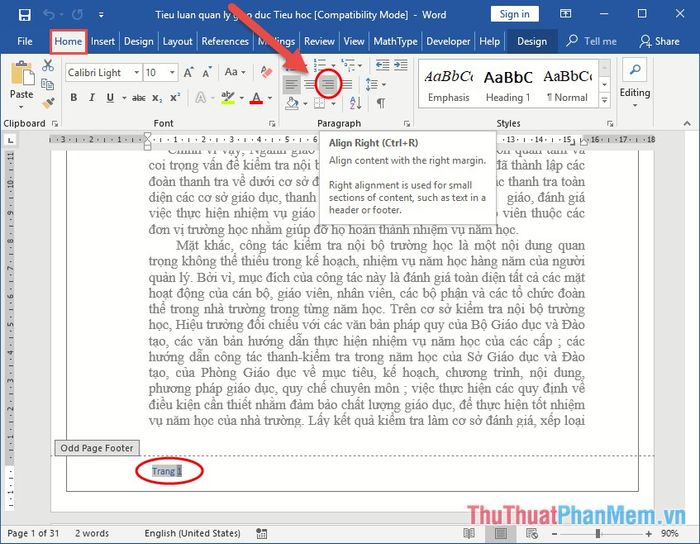Increase the paragraph indent

400,65
